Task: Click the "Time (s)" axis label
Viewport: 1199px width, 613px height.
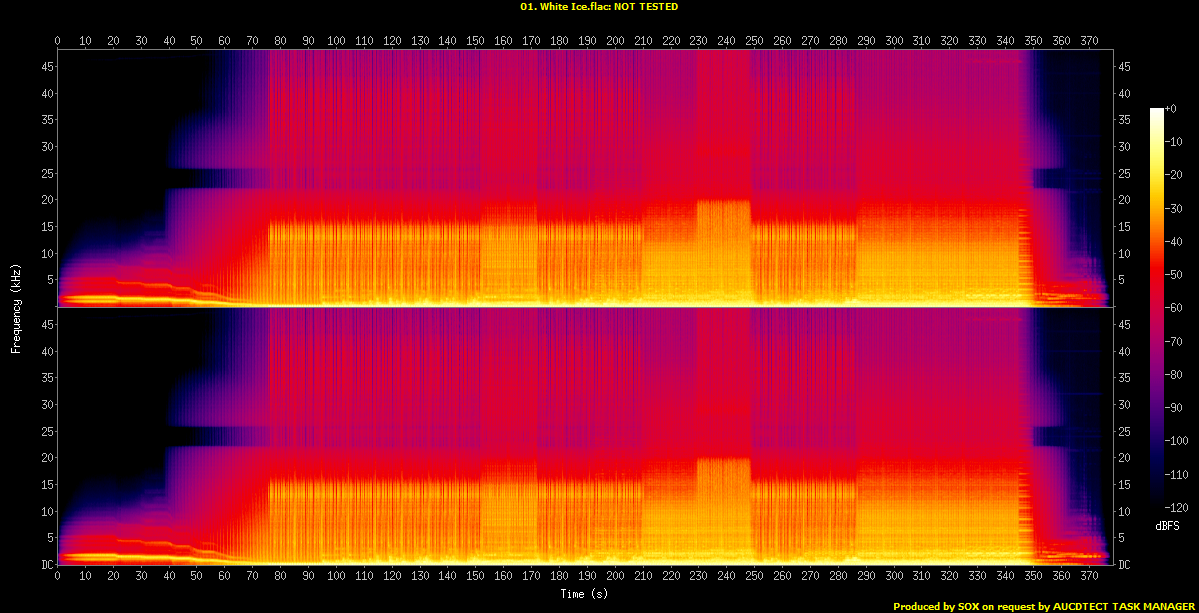Action: 585,594
